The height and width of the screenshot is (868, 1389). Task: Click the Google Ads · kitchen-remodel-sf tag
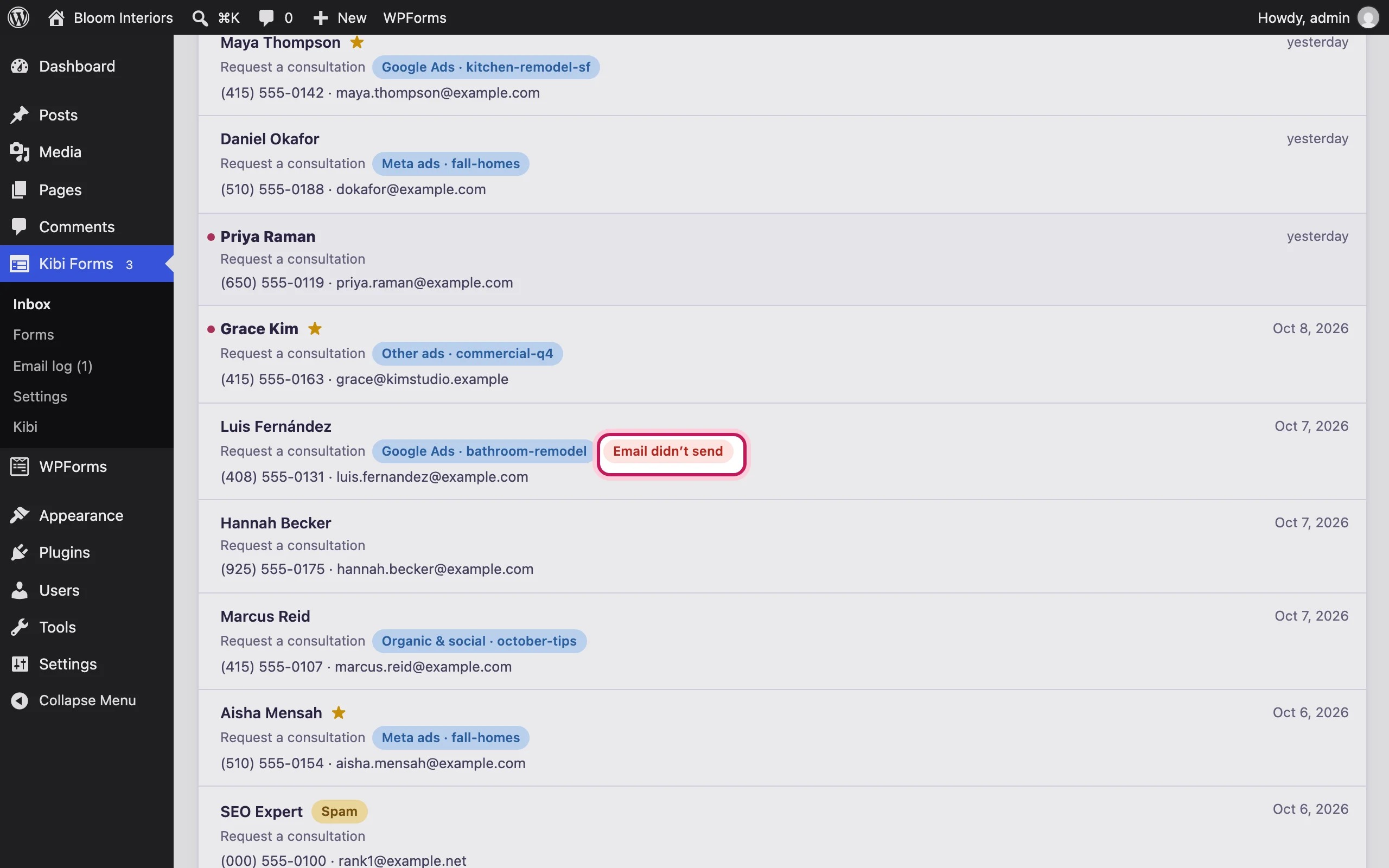pos(486,67)
